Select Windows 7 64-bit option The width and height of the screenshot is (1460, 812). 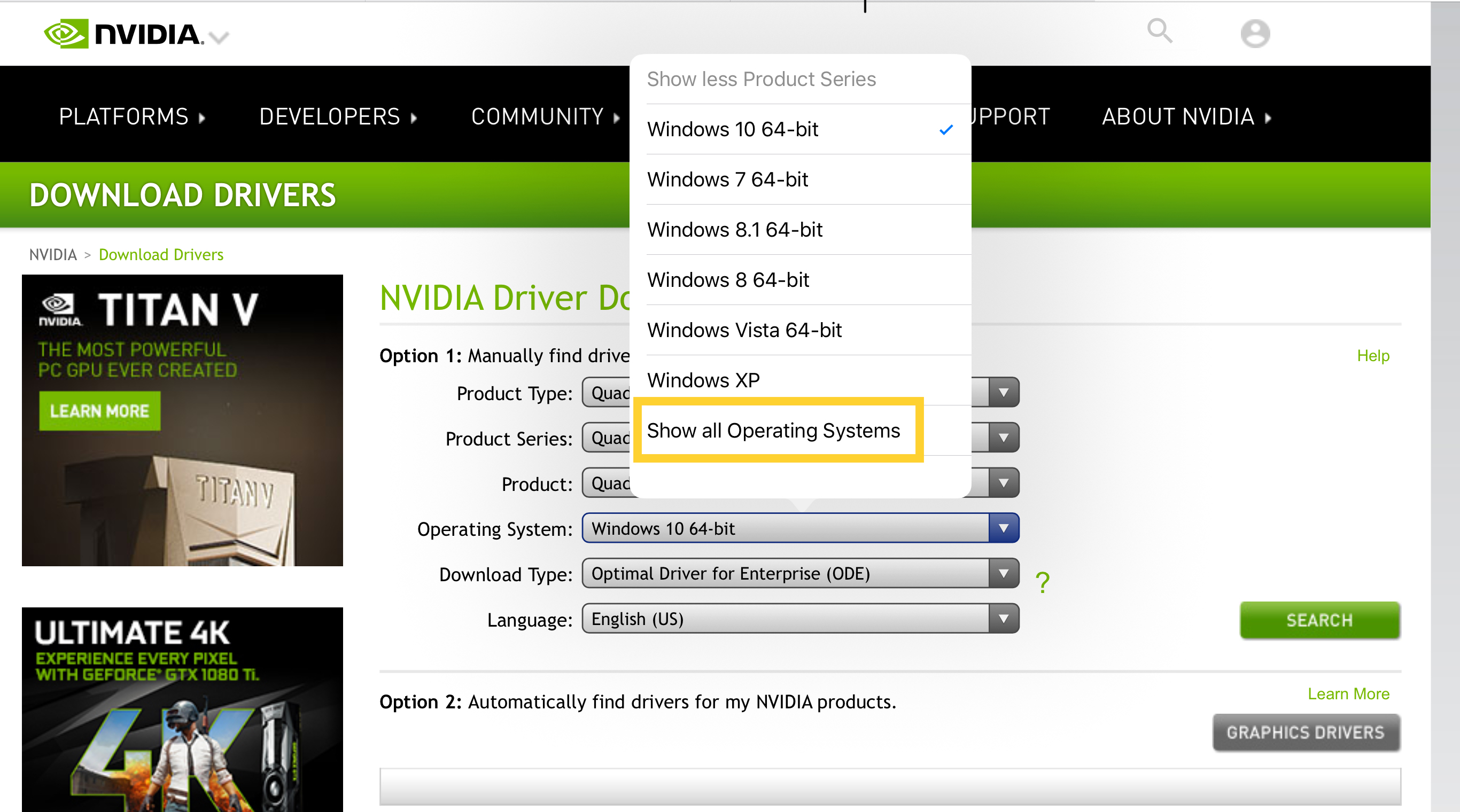pyautogui.click(x=728, y=179)
